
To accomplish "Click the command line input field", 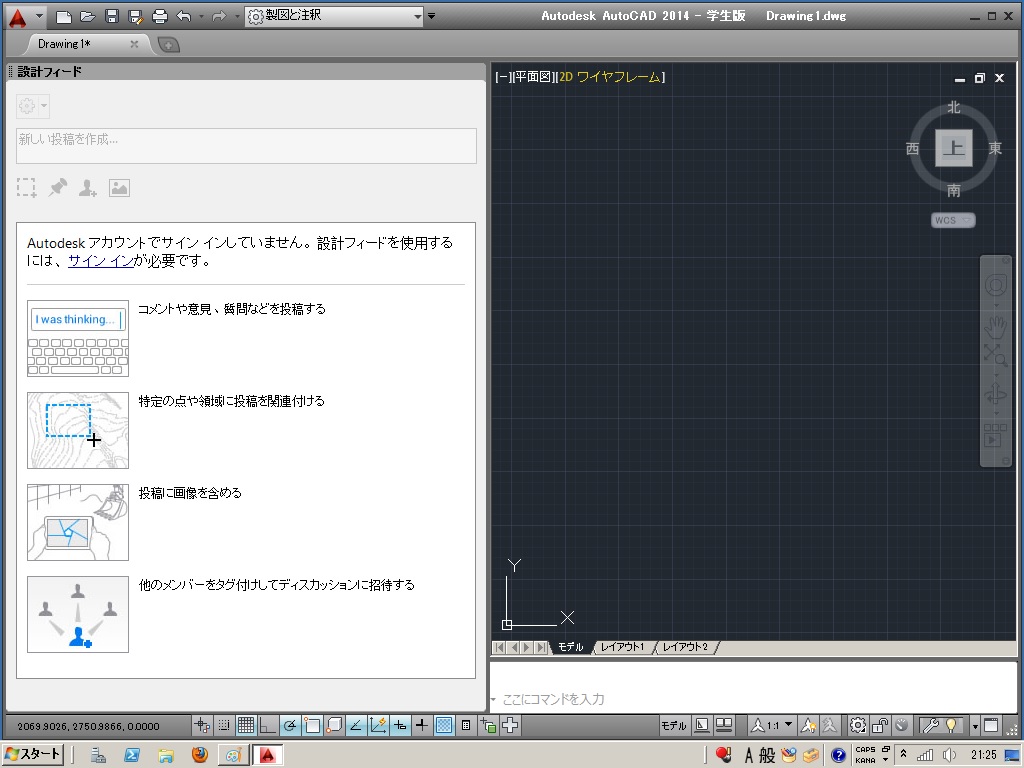I will click(x=750, y=699).
